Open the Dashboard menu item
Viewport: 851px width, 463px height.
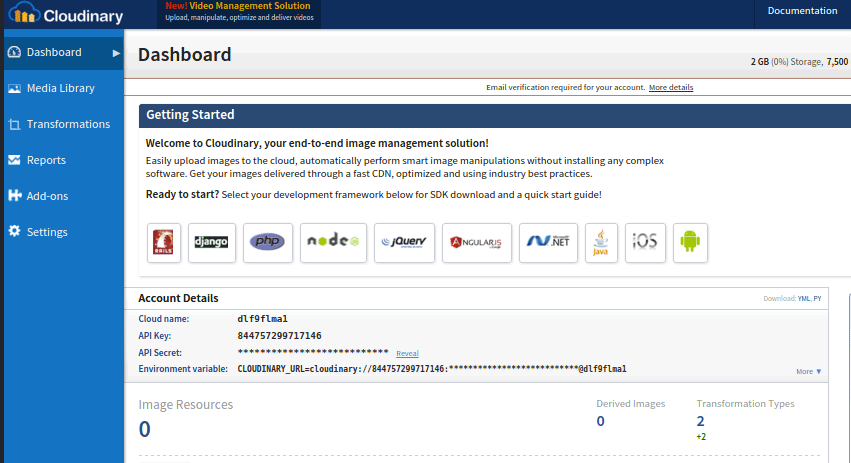click(64, 52)
